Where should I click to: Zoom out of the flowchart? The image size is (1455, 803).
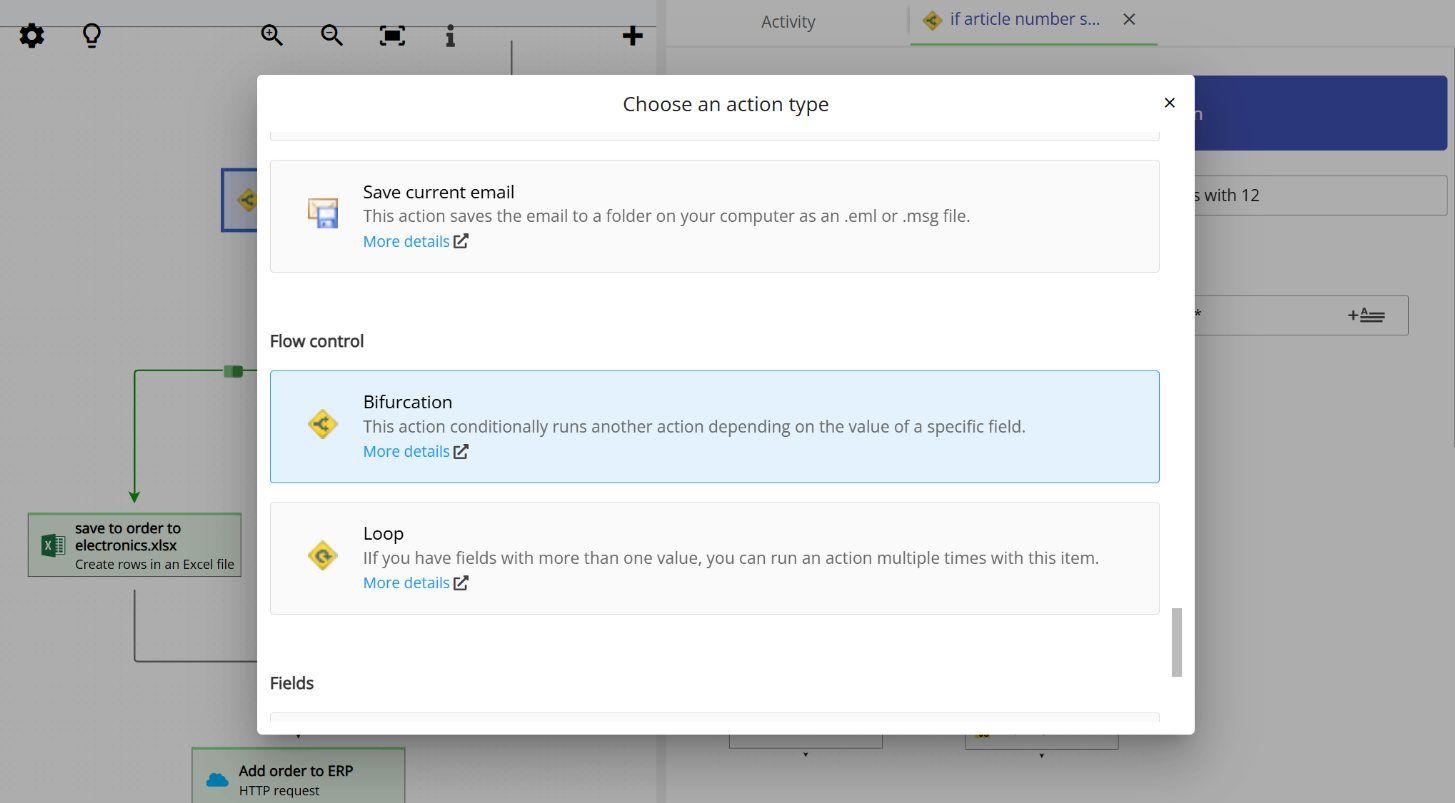coord(331,34)
